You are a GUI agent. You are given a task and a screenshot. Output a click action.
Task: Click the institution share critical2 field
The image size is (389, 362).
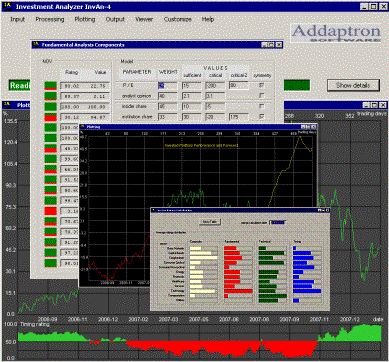pyautogui.click(x=239, y=117)
